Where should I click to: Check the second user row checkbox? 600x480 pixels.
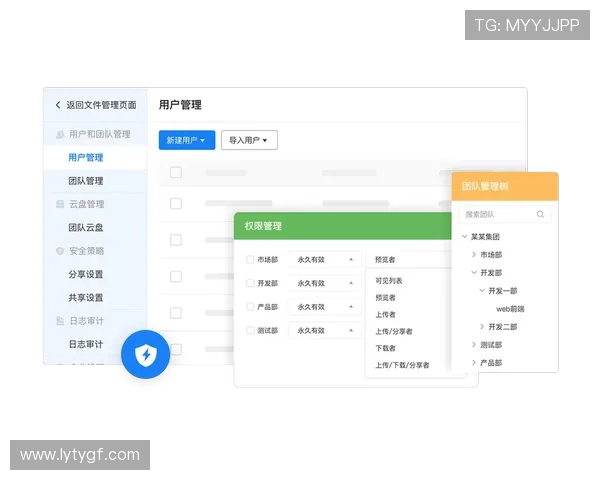[176, 240]
